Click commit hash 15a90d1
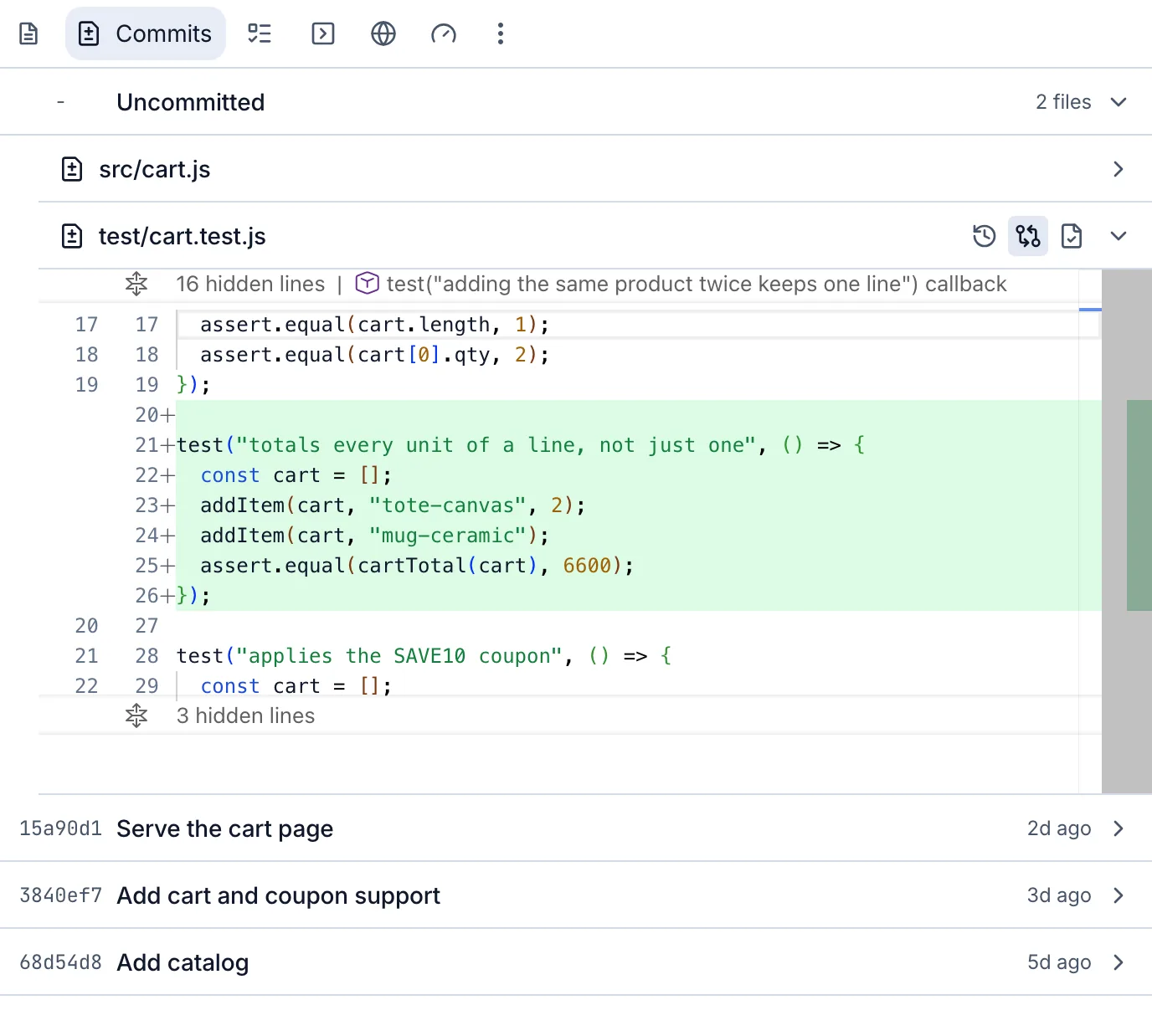 [60, 828]
